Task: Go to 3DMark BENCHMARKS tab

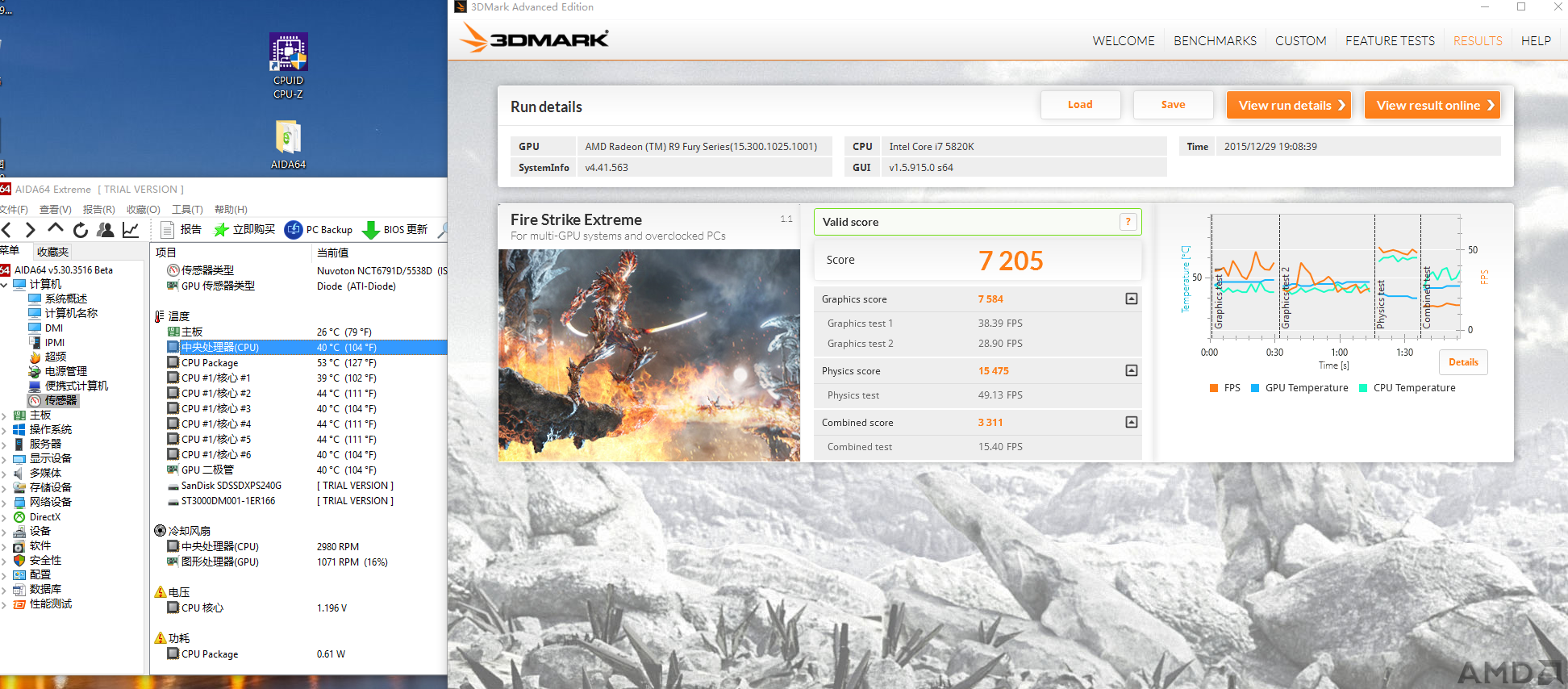Action: click(x=1215, y=40)
